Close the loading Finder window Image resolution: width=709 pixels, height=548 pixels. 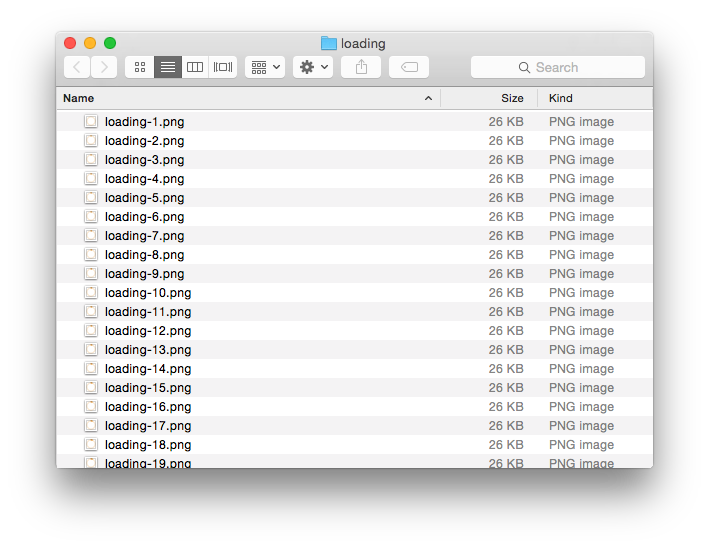(70, 43)
